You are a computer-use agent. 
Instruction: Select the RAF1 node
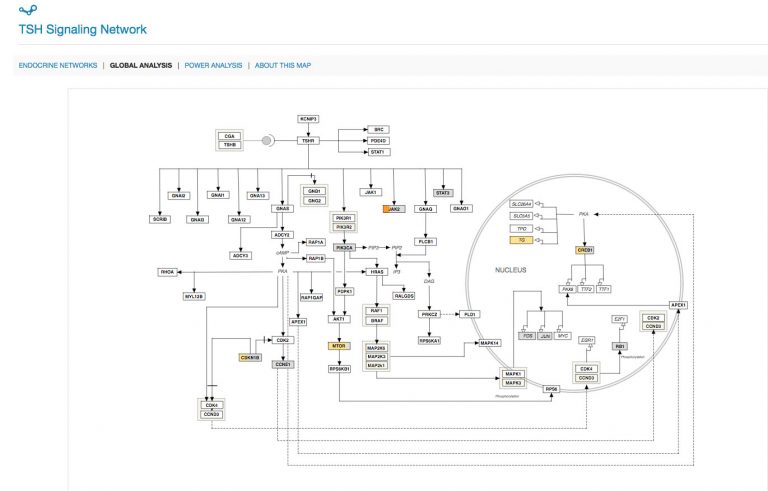tap(376, 311)
